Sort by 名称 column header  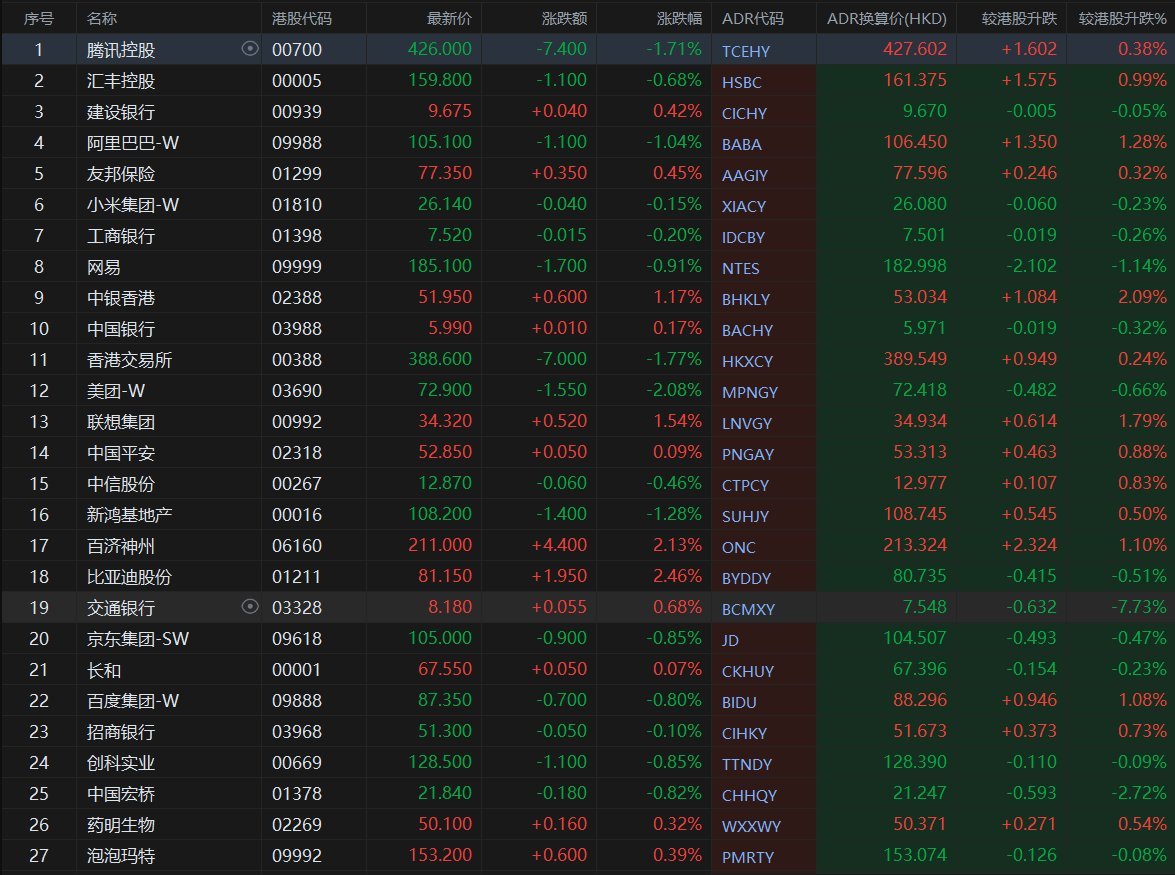102,19
